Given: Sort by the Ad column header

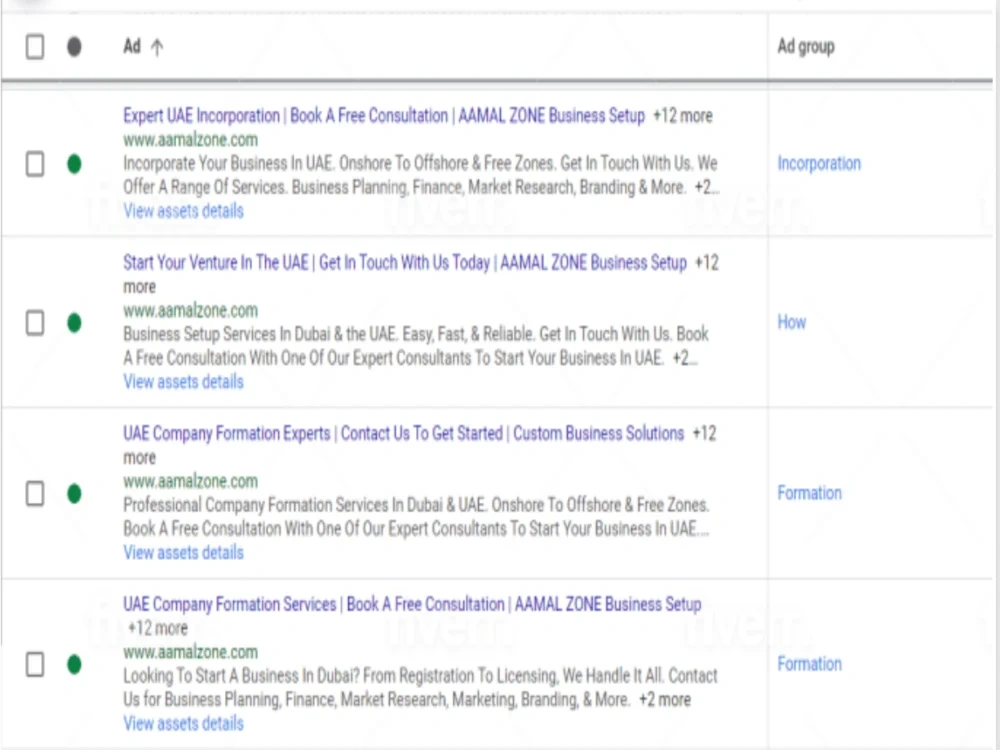Looking at the screenshot, I should pyautogui.click(x=132, y=46).
